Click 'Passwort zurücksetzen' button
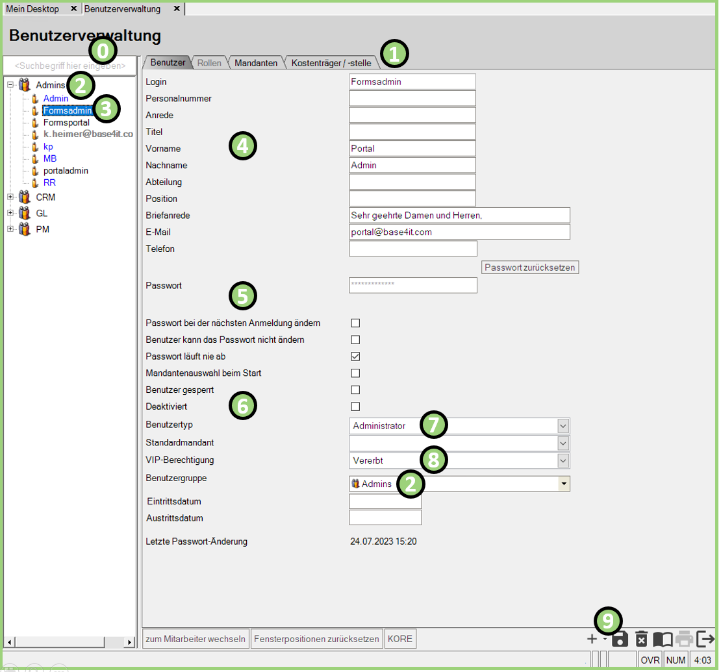Screen dimensions: 721x672 (x=530, y=268)
